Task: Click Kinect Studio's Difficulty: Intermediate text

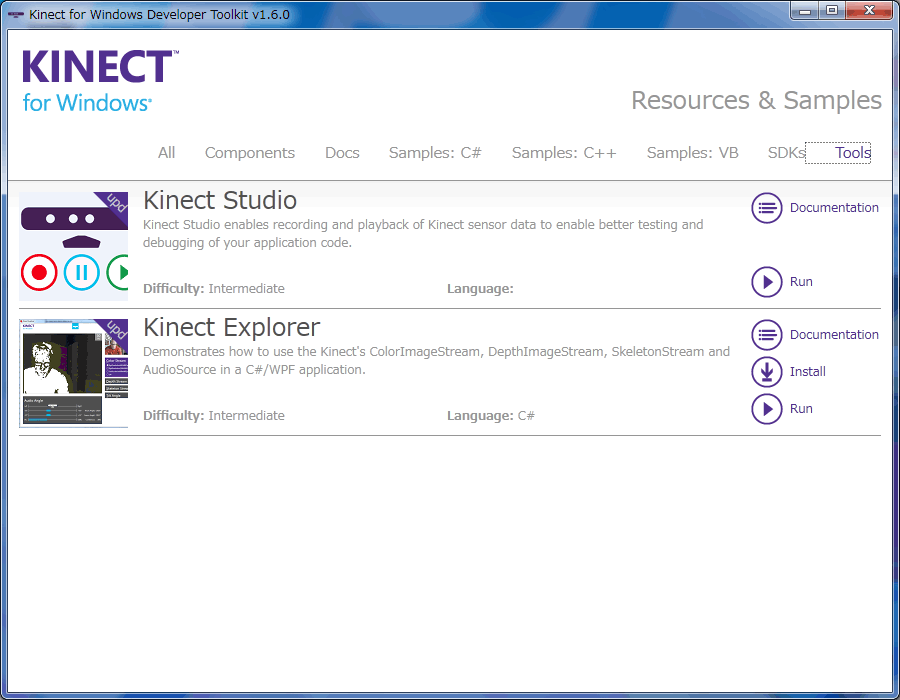Action: 214,289
